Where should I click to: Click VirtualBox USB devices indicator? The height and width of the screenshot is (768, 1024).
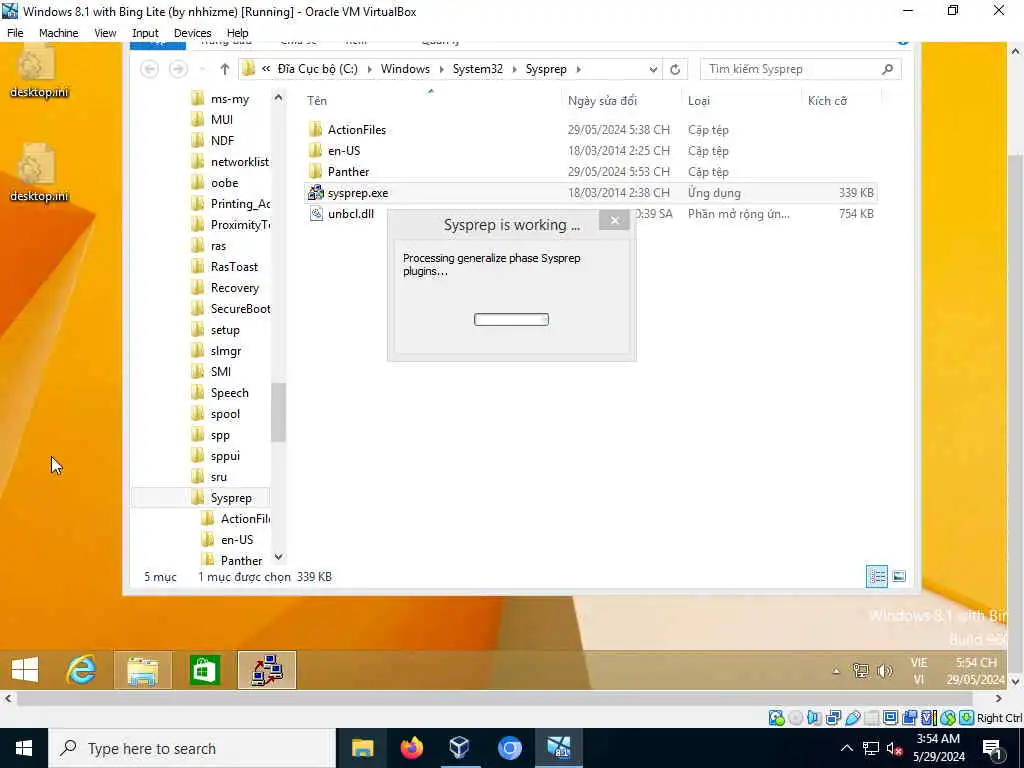pos(852,718)
